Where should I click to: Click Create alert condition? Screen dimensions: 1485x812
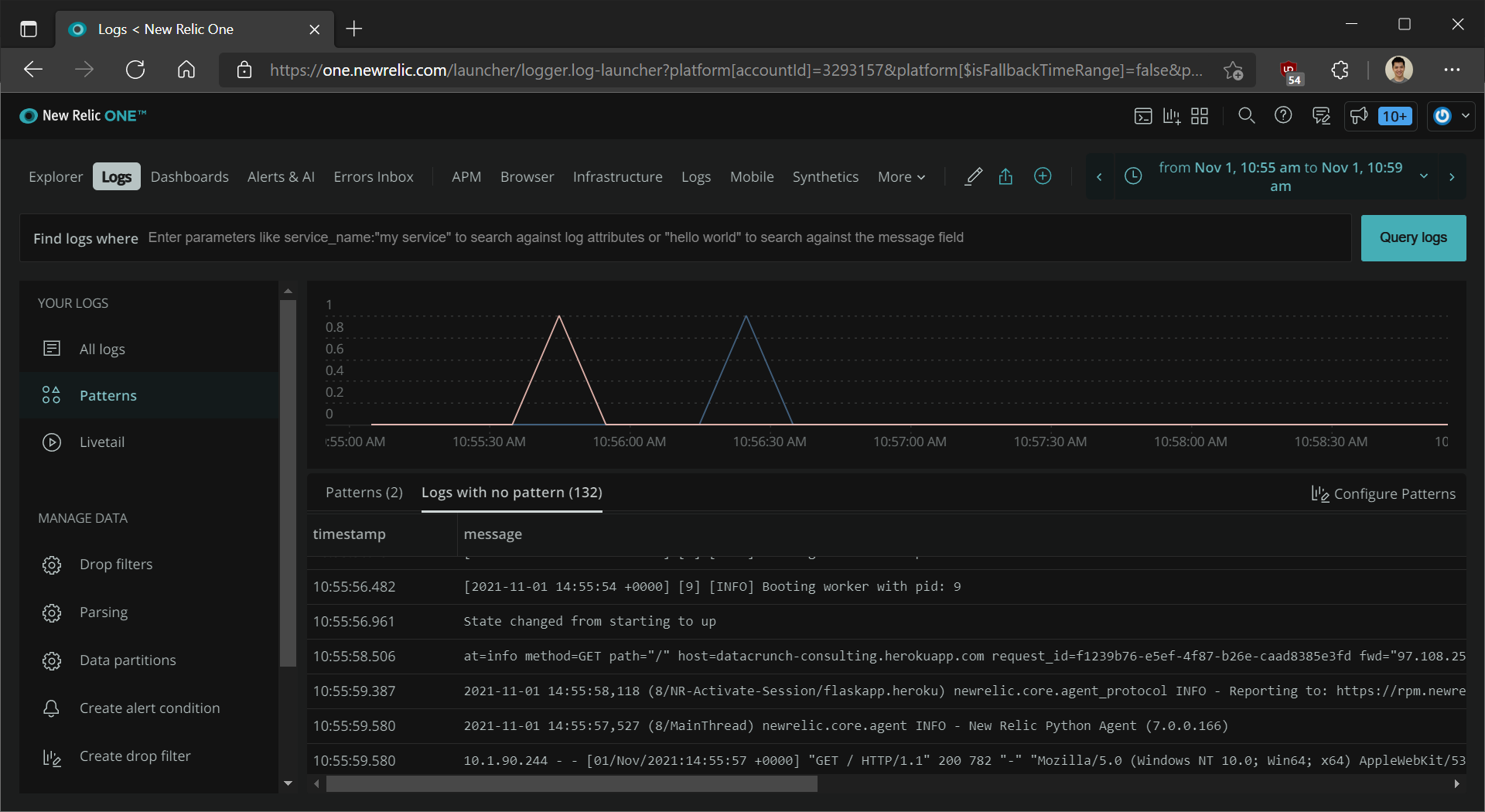click(x=149, y=708)
